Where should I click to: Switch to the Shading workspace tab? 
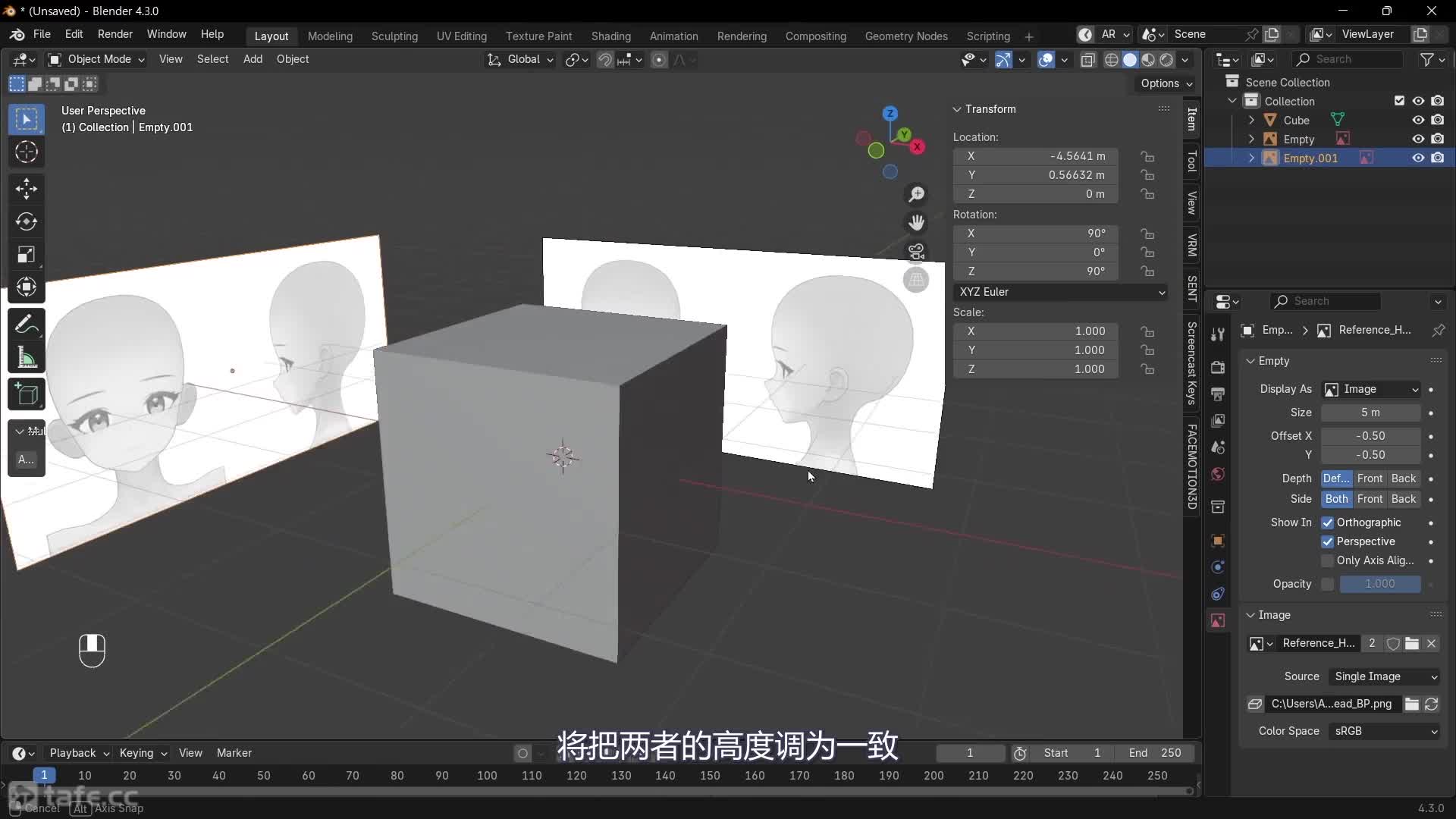coord(610,36)
